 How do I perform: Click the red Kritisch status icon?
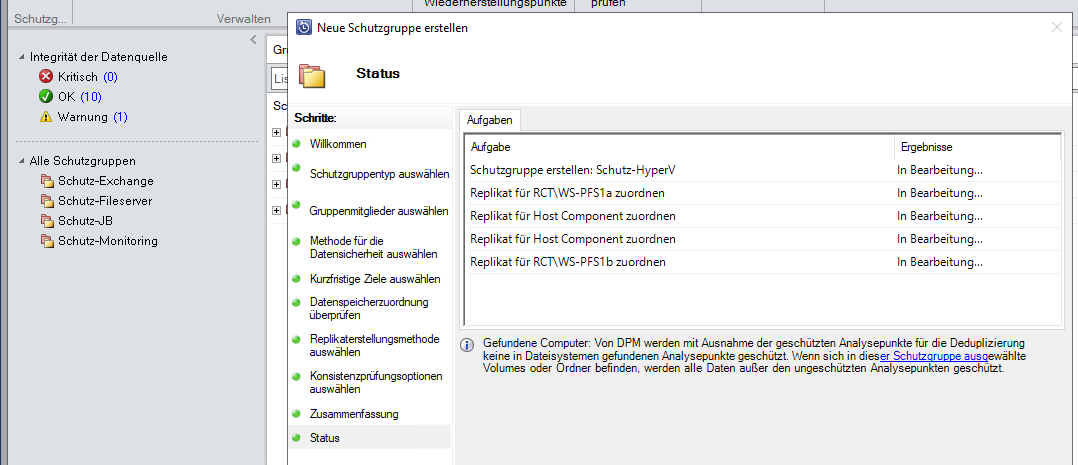[x=46, y=77]
